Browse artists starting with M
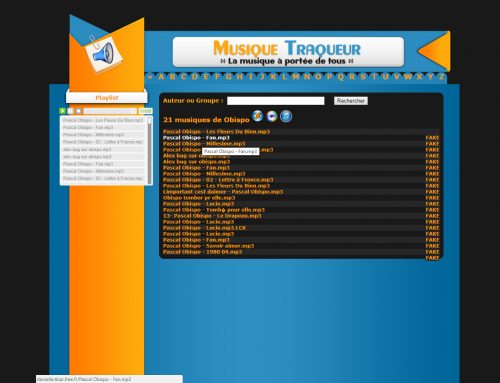The height and width of the screenshot is (383, 500). click(296, 77)
